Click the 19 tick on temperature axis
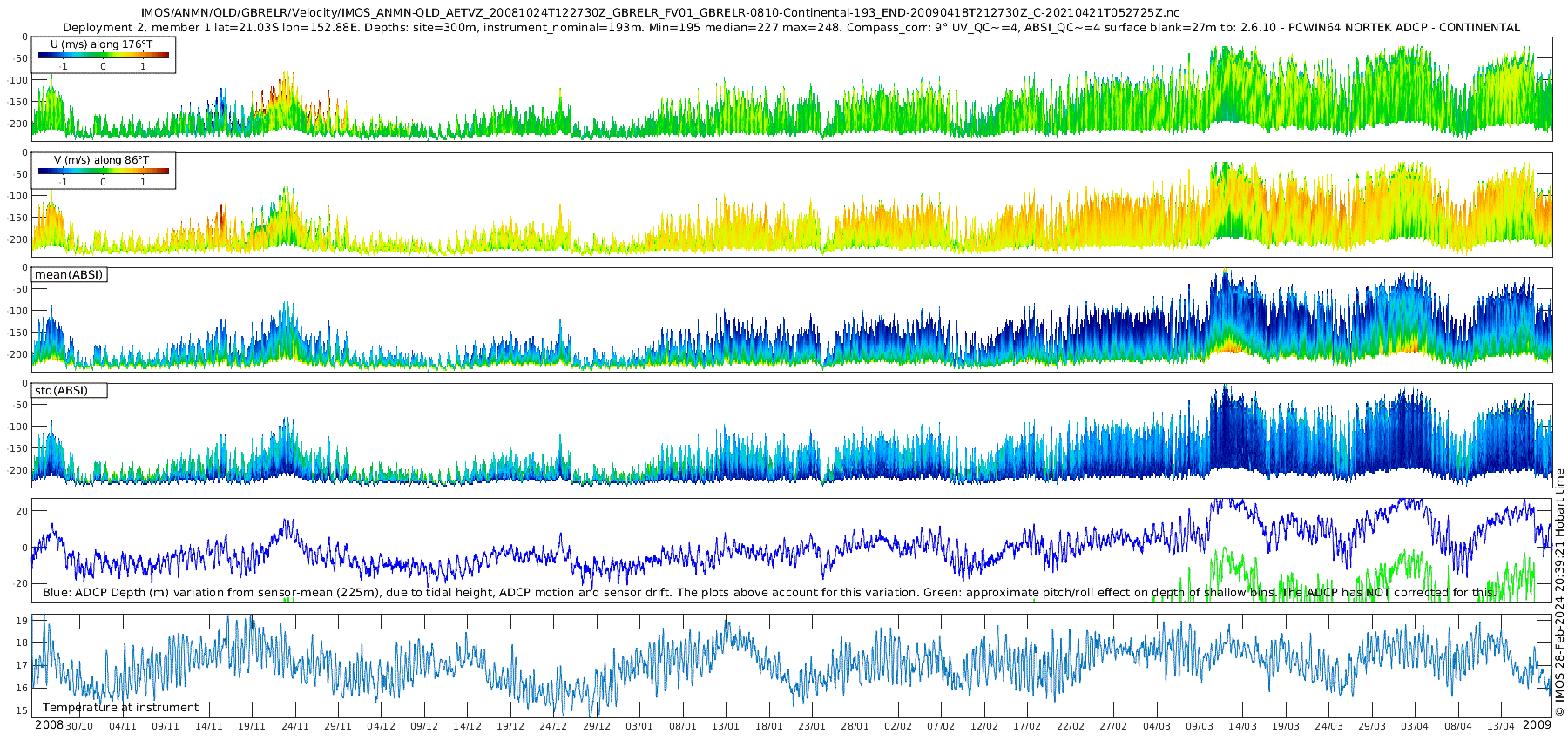1568x740 pixels. 23,620
